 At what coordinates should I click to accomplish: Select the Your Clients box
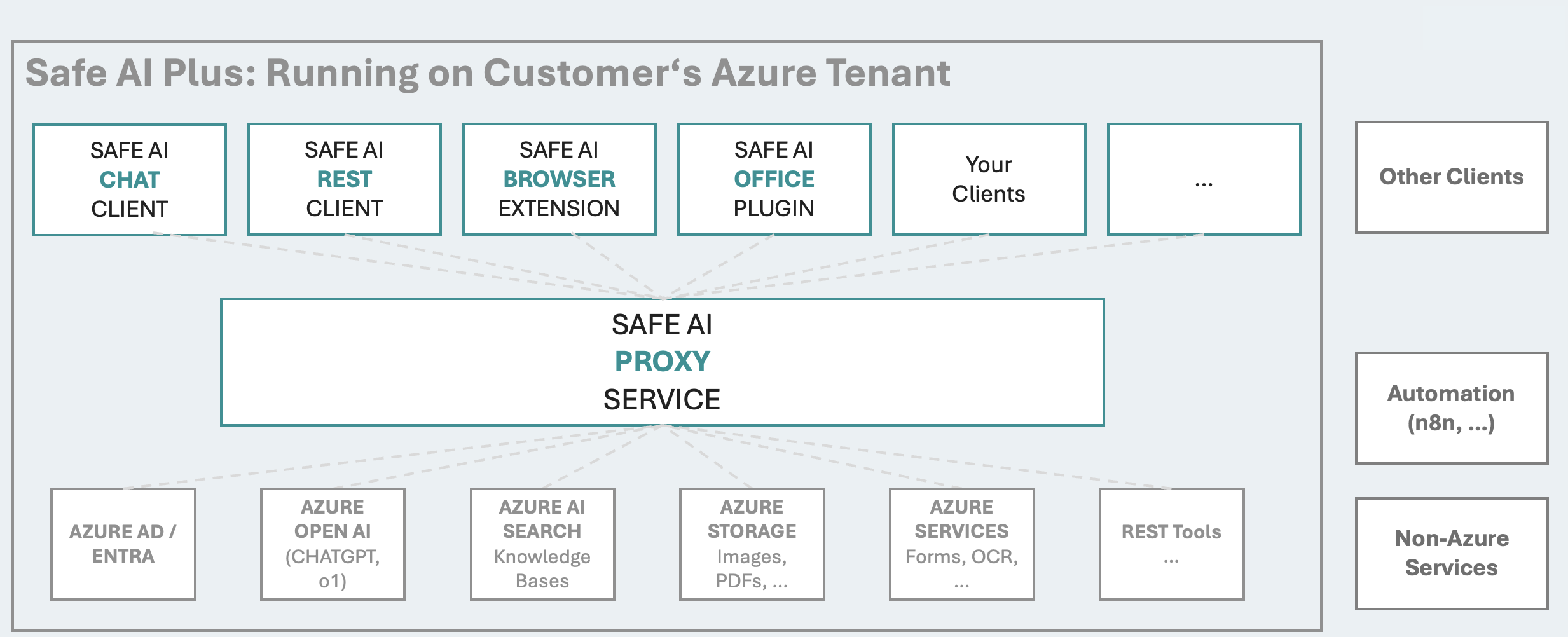pyautogui.click(x=988, y=179)
